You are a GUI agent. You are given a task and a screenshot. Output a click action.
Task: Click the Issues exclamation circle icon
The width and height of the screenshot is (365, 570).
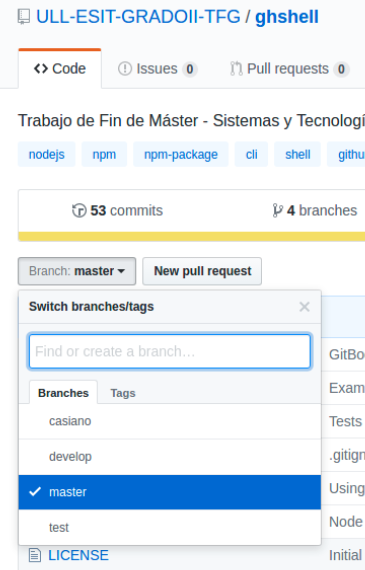pyautogui.click(x=125, y=69)
